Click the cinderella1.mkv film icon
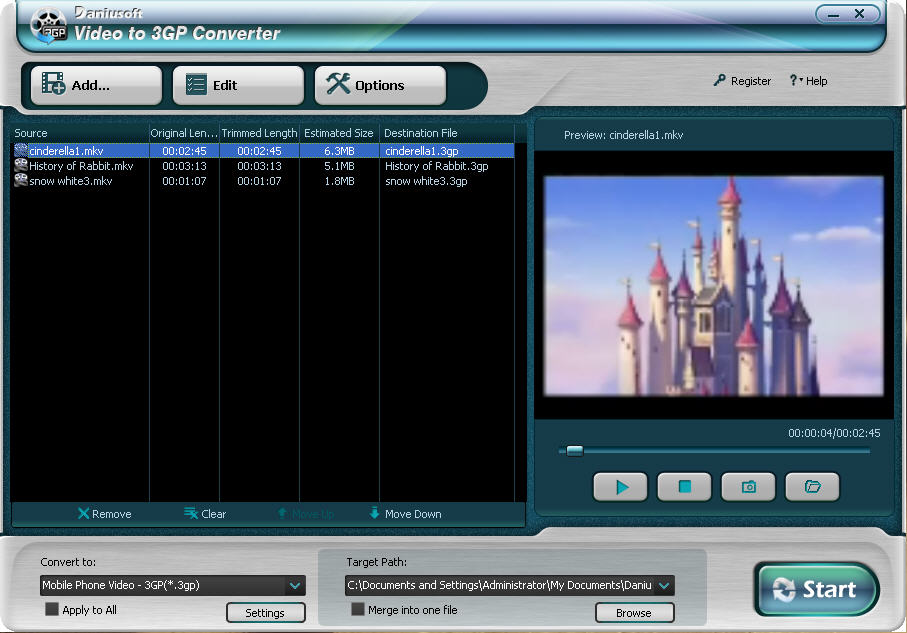Screen dimensions: 907x633 (21, 150)
